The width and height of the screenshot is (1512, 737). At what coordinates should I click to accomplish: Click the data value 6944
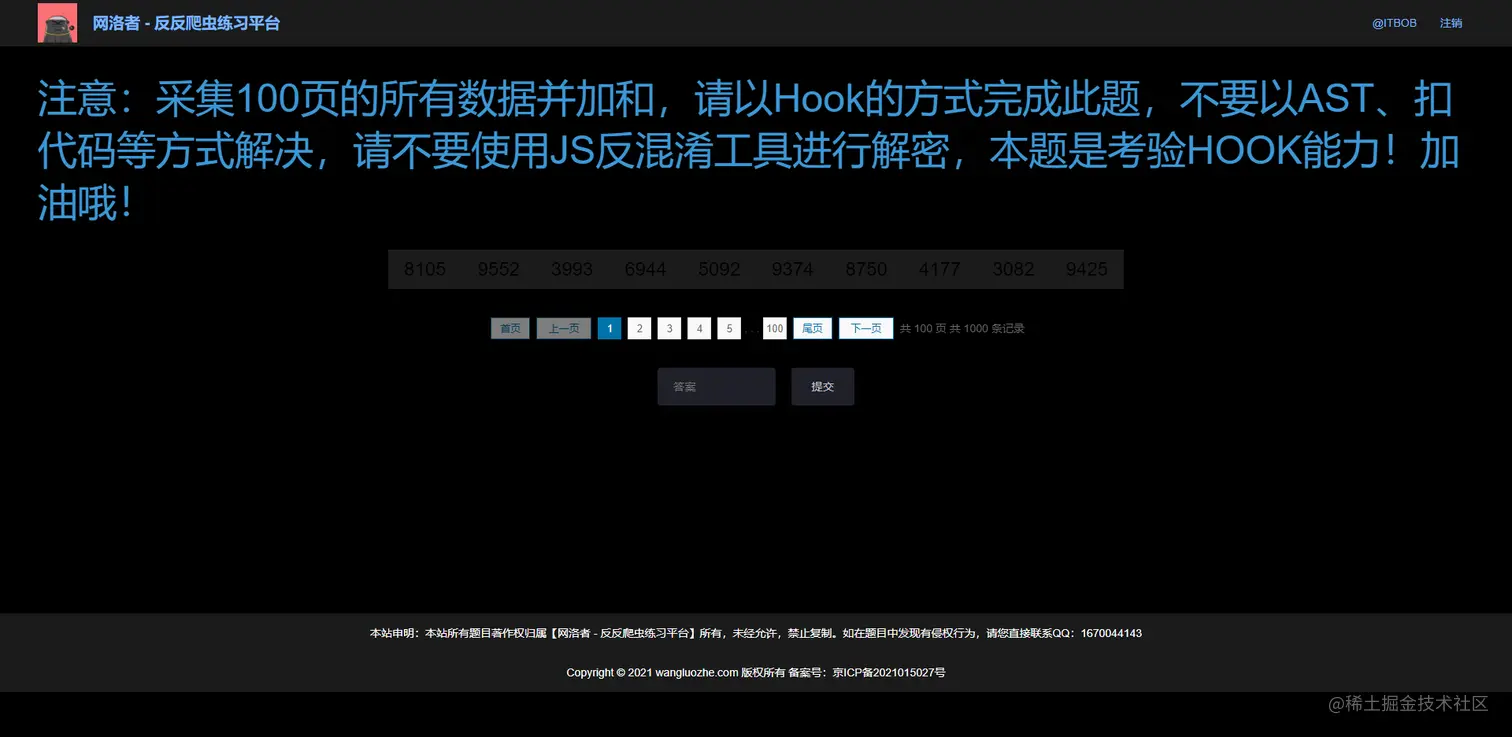point(645,269)
